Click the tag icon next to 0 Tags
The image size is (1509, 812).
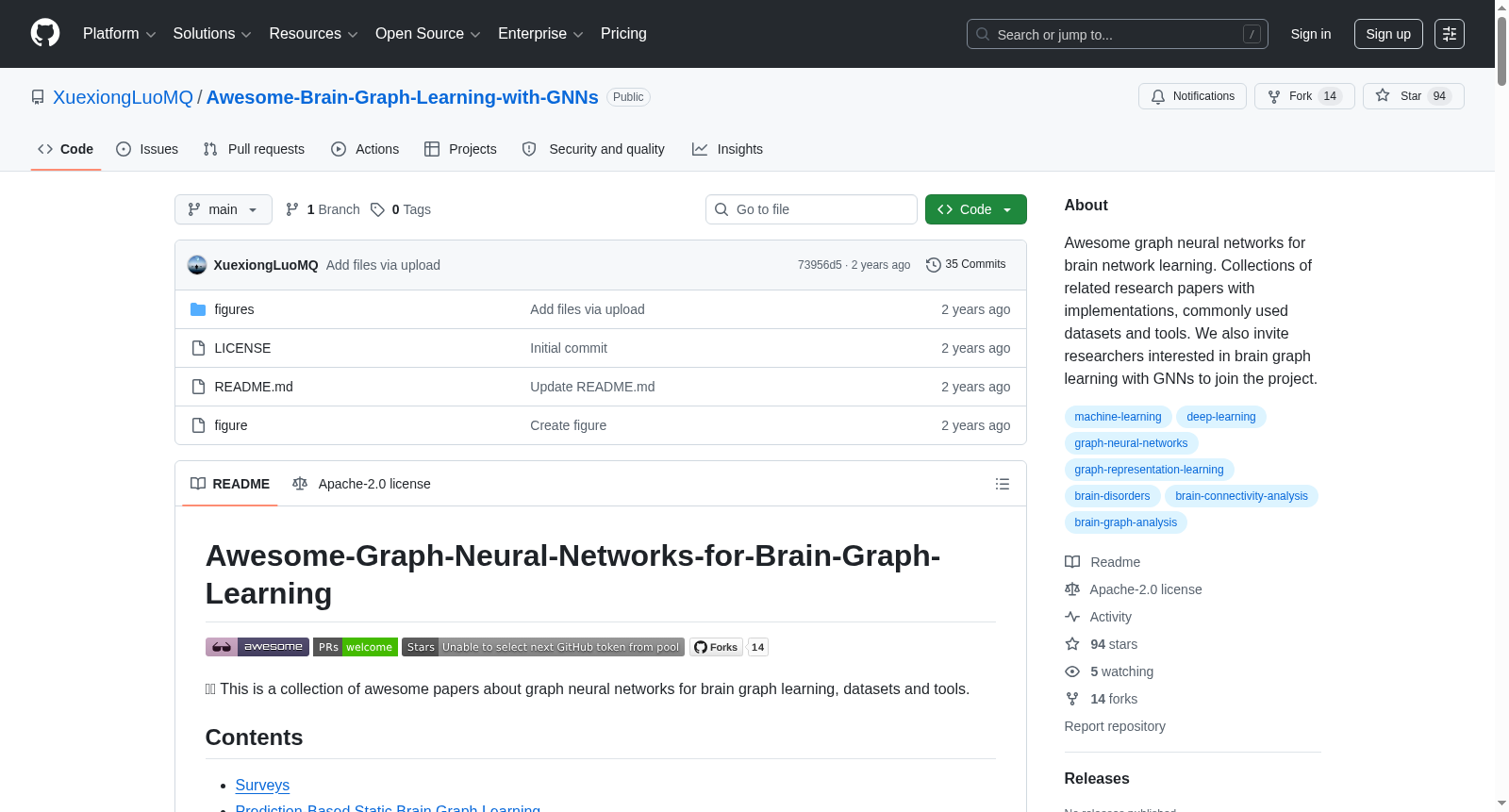click(x=377, y=209)
